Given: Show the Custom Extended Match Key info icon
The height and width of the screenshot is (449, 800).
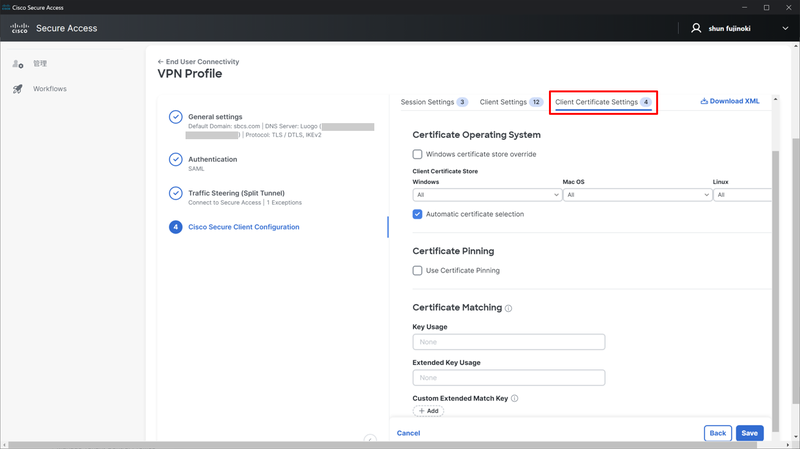Looking at the screenshot, I should coord(514,398).
